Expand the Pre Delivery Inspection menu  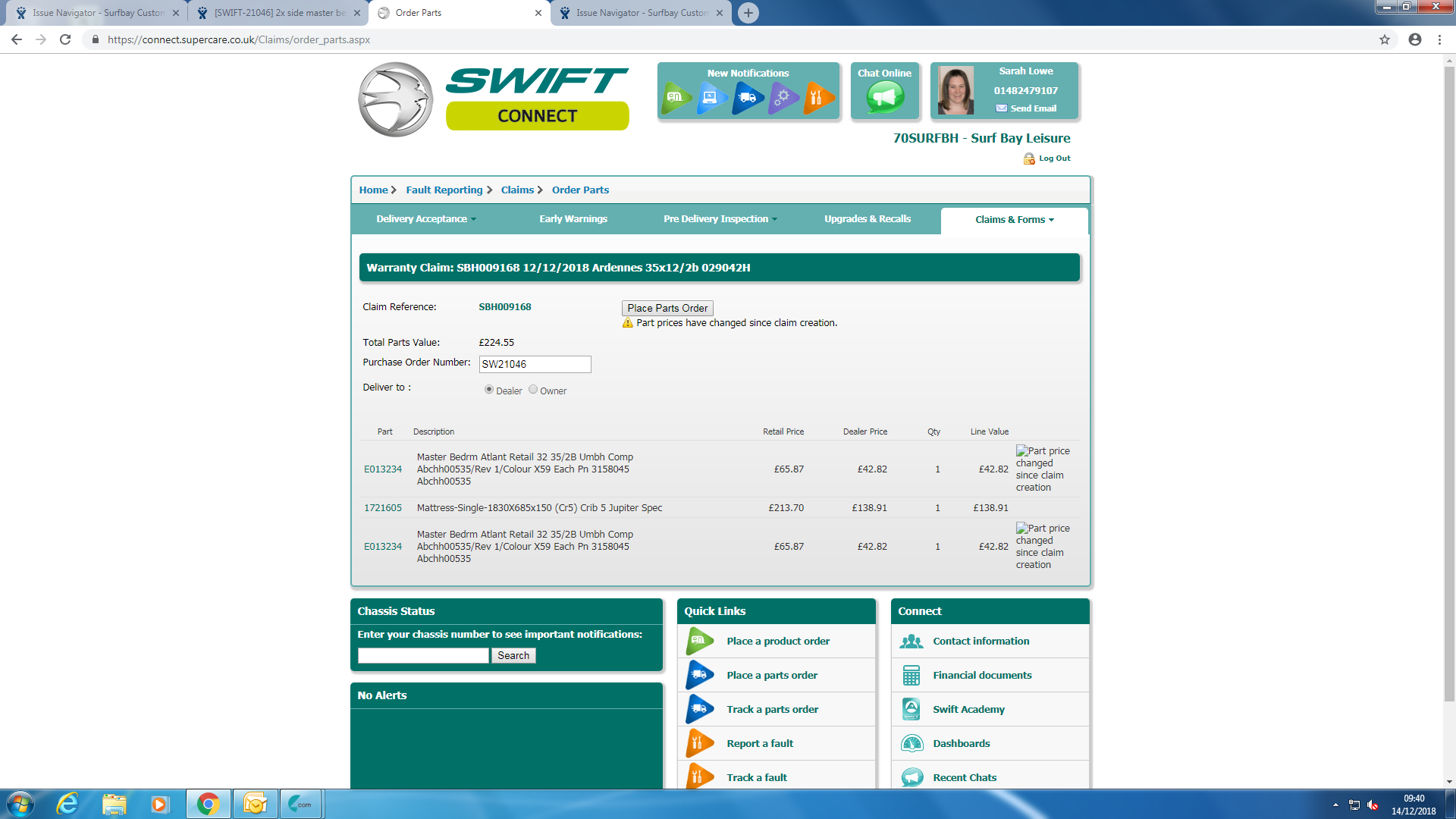[720, 219]
